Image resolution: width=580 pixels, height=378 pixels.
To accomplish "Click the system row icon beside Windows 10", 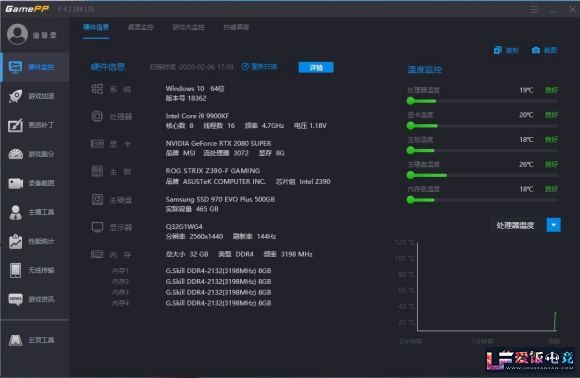I will point(97,89).
